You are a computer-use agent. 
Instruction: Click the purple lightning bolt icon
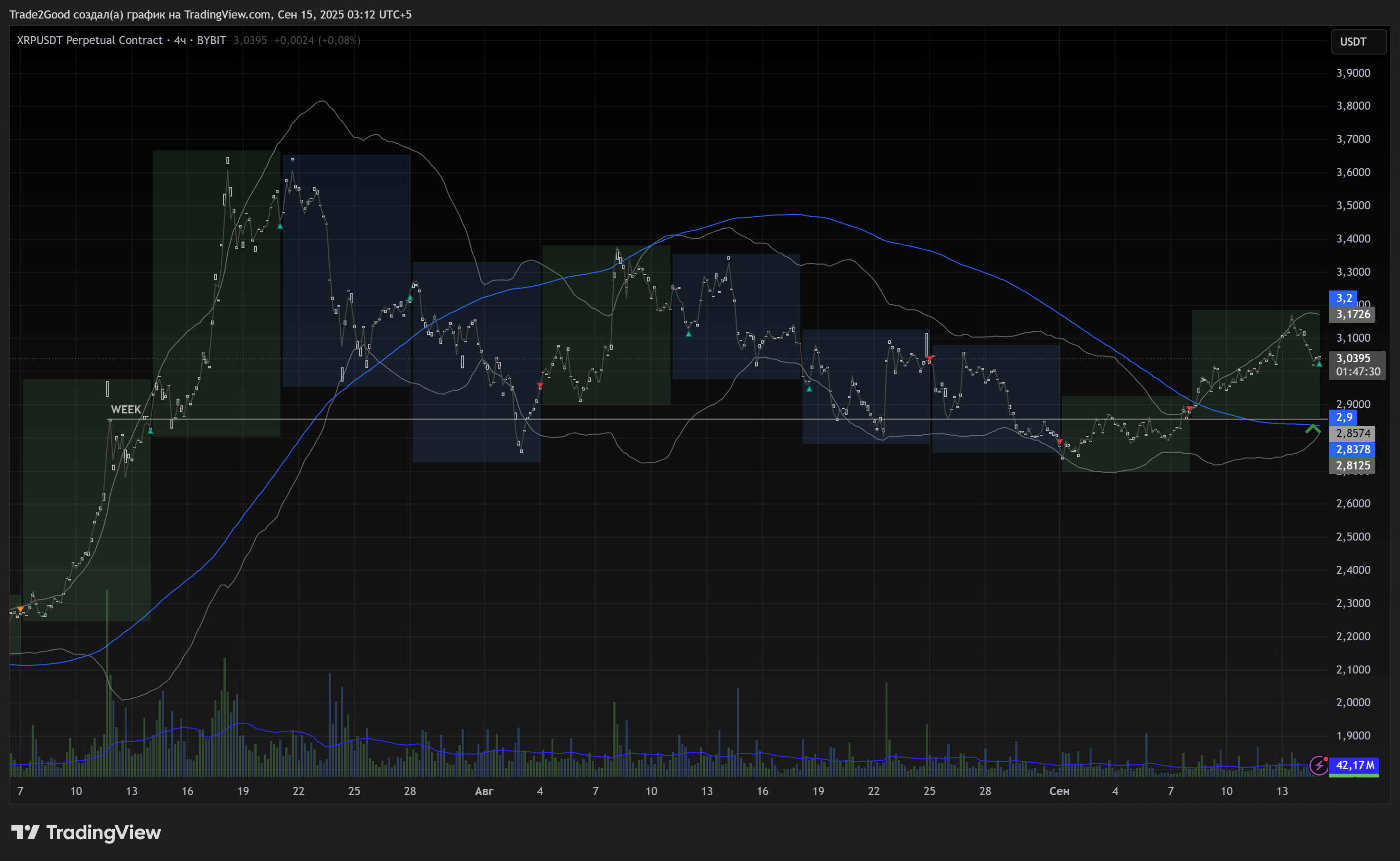(1318, 765)
